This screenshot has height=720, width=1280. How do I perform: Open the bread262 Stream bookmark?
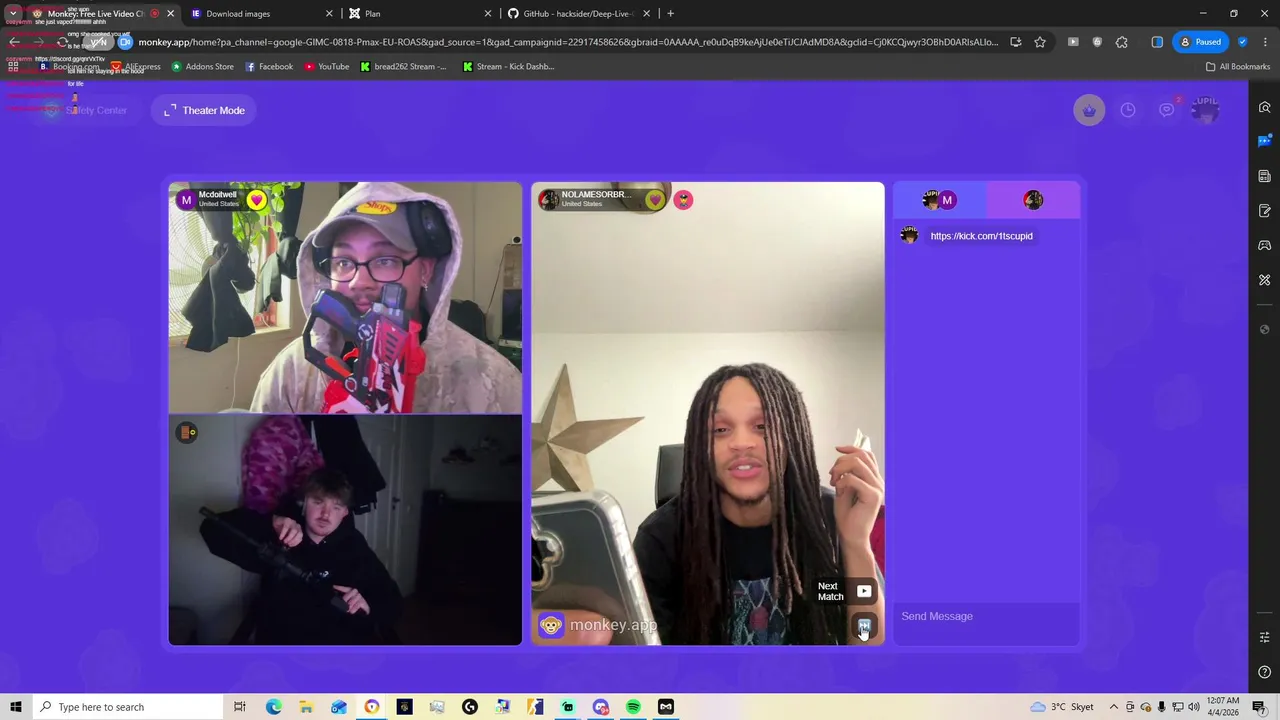pos(403,67)
